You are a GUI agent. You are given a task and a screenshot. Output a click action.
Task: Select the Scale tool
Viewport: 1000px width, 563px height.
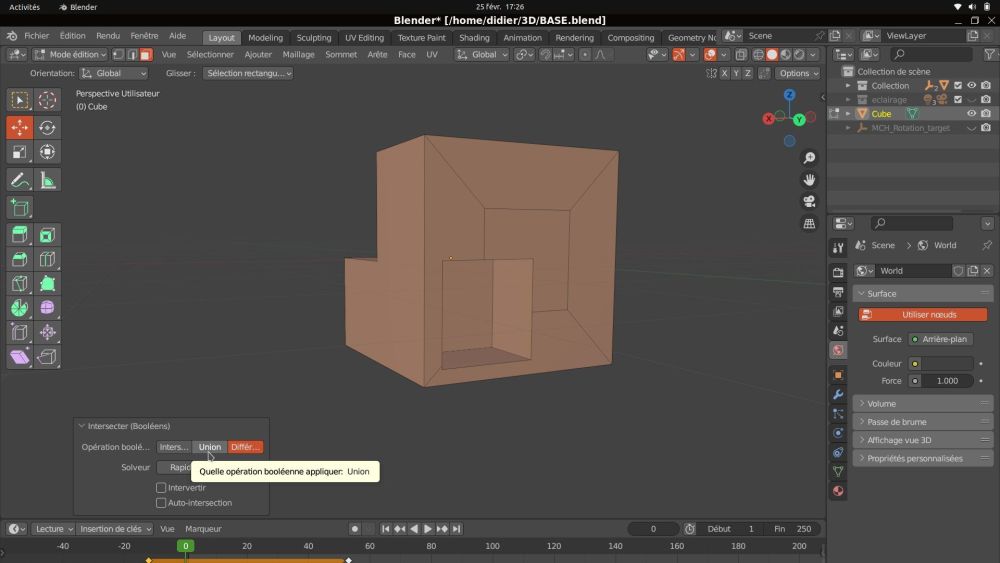(x=20, y=152)
